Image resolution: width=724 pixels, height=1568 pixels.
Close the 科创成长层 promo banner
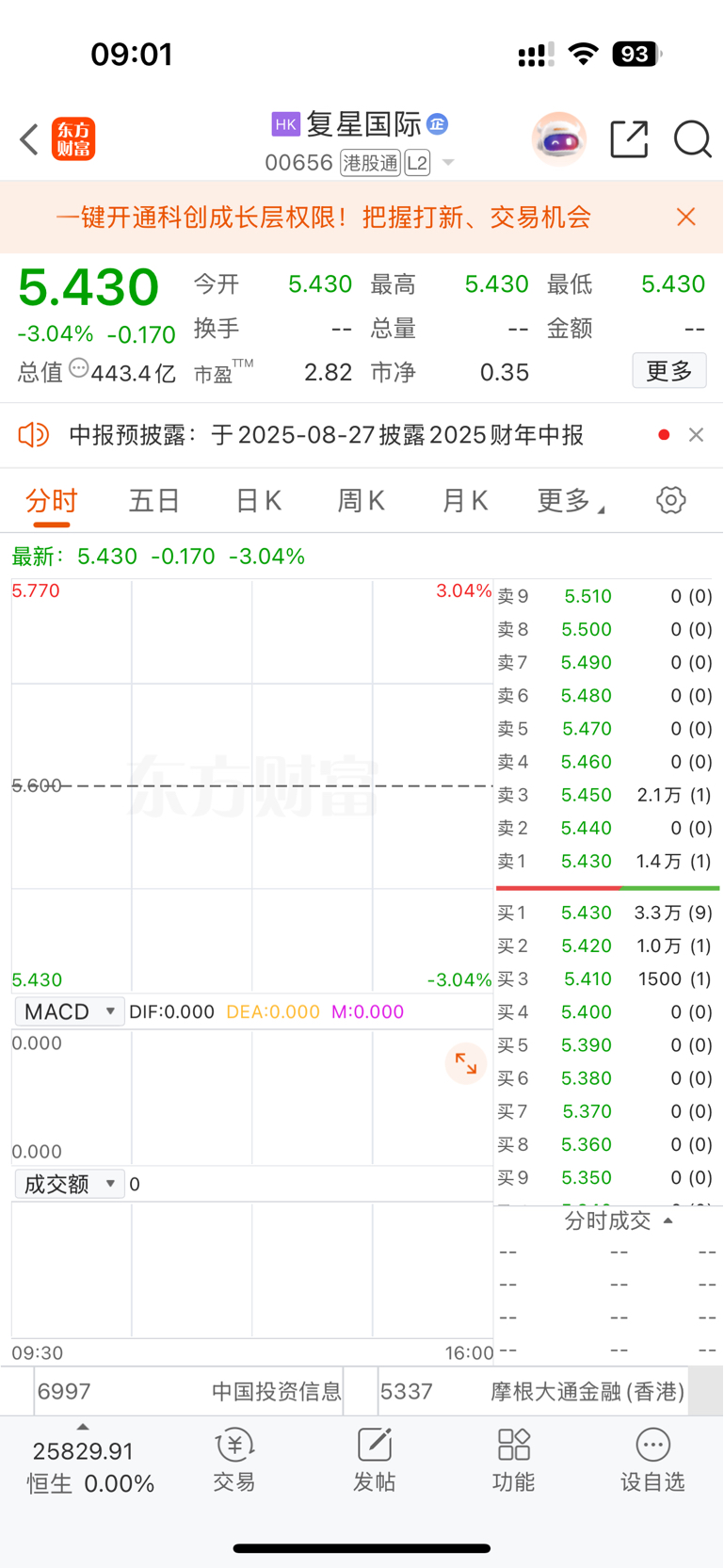686,218
